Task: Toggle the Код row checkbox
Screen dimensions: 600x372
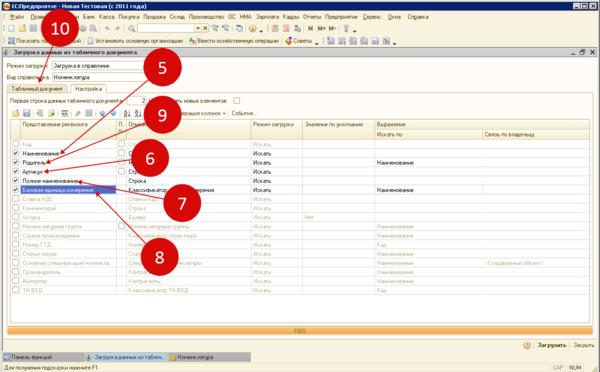Action: 15,144
